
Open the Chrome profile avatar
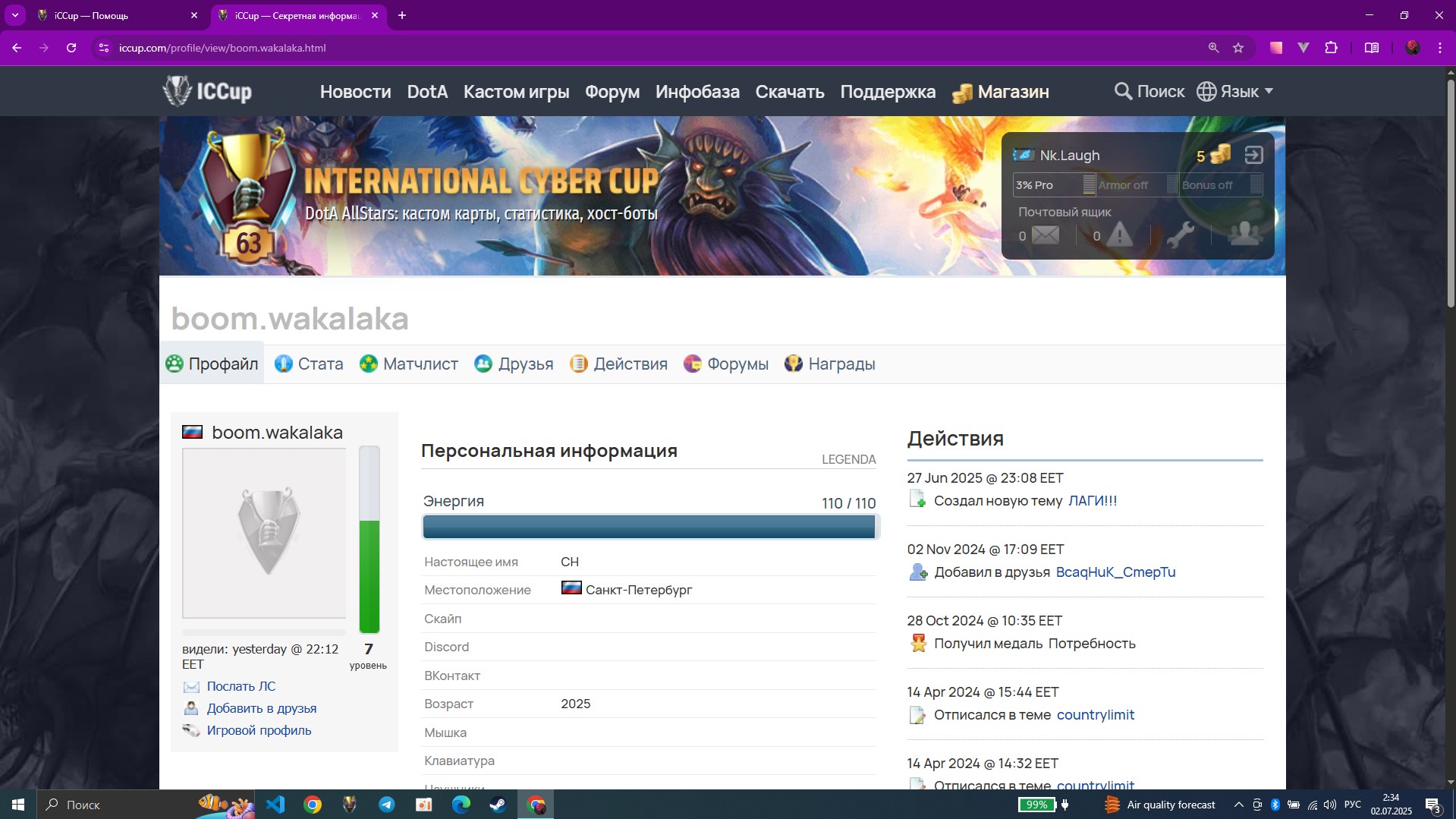(x=1412, y=48)
